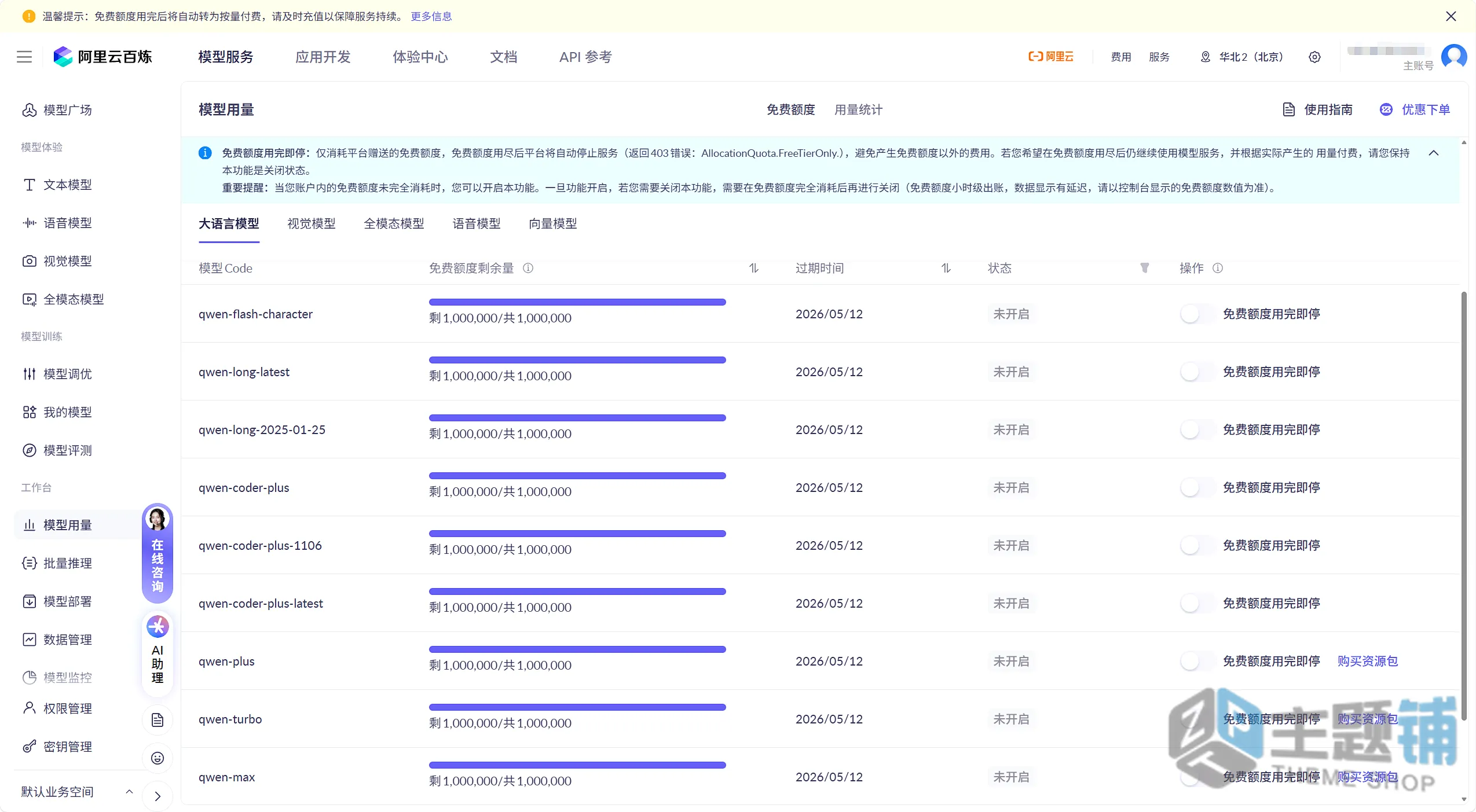1476x812 pixels.
Task: Click the qwen-turbo quota progress bar
Action: click(577, 707)
